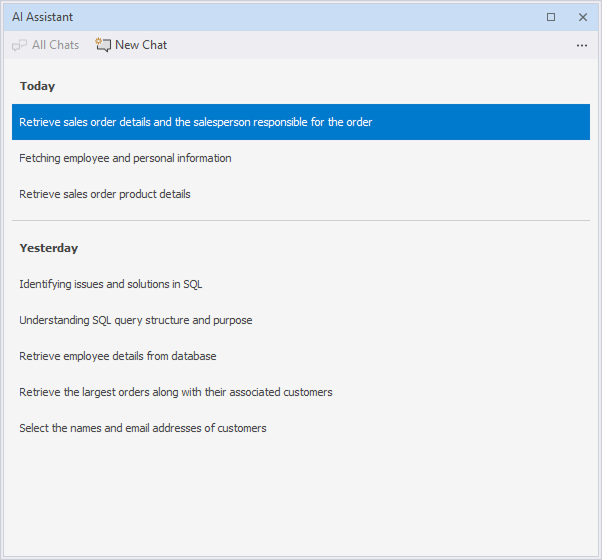The image size is (602, 560).
Task: Click the Today group header
Action: click(x=37, y=86)
